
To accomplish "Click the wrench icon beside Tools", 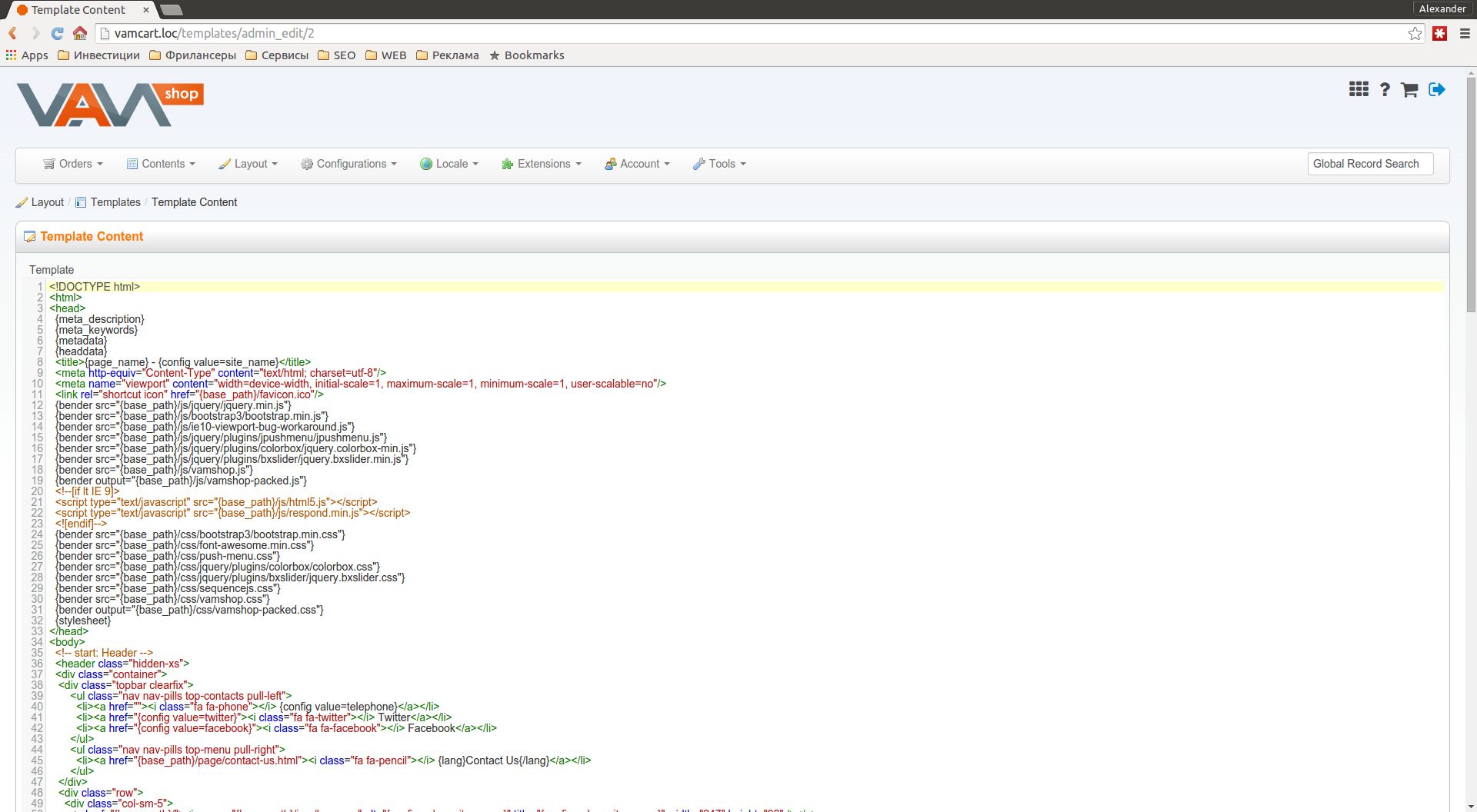I will pos(698,164).
